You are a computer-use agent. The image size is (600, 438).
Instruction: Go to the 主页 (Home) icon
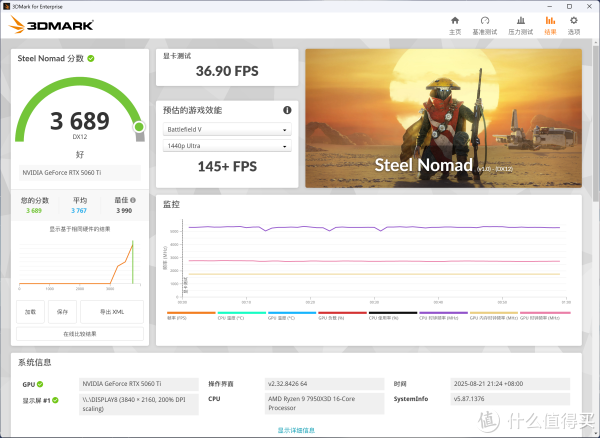(455, 24)
